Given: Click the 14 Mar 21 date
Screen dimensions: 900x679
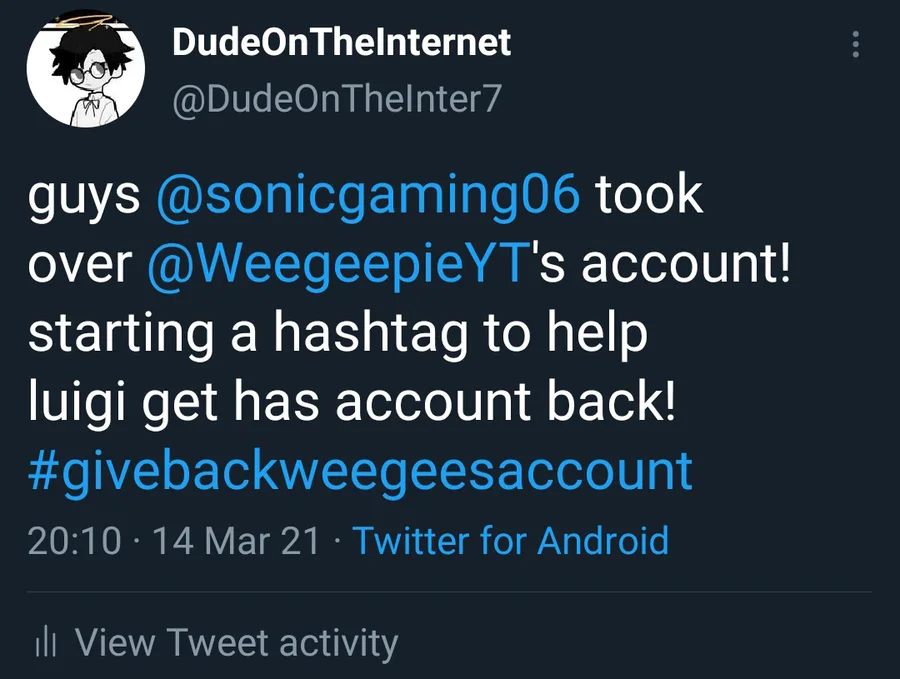Looking at the screenshot, I should (237, 541).
